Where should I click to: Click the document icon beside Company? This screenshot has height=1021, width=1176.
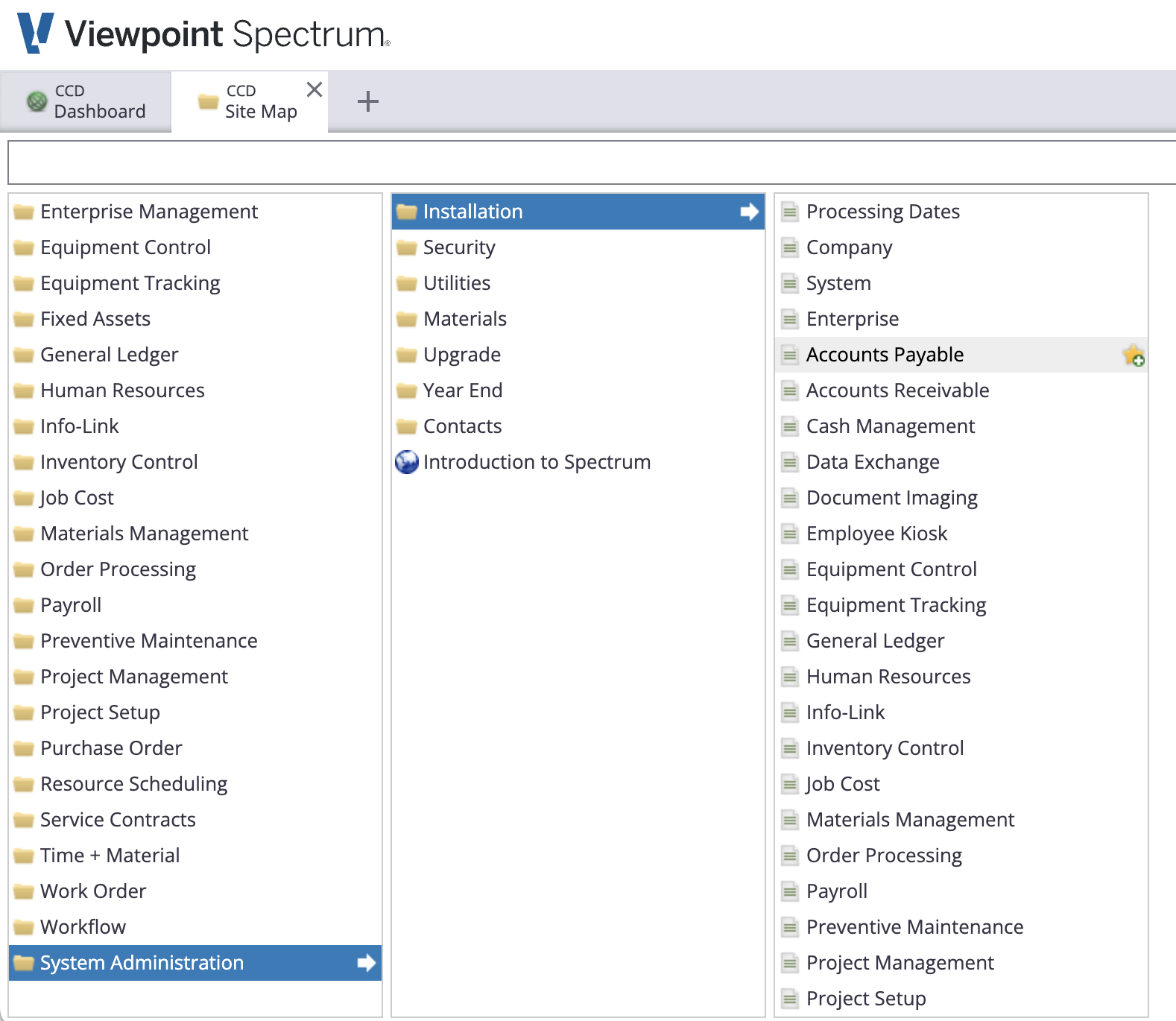(790, 247)
